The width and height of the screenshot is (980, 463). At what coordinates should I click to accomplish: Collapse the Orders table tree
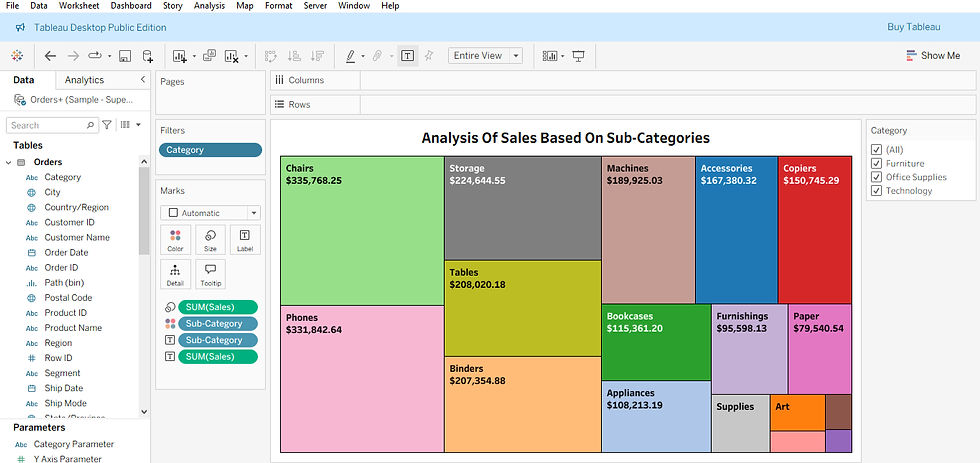pyautogui.click(x=9, y=162)
